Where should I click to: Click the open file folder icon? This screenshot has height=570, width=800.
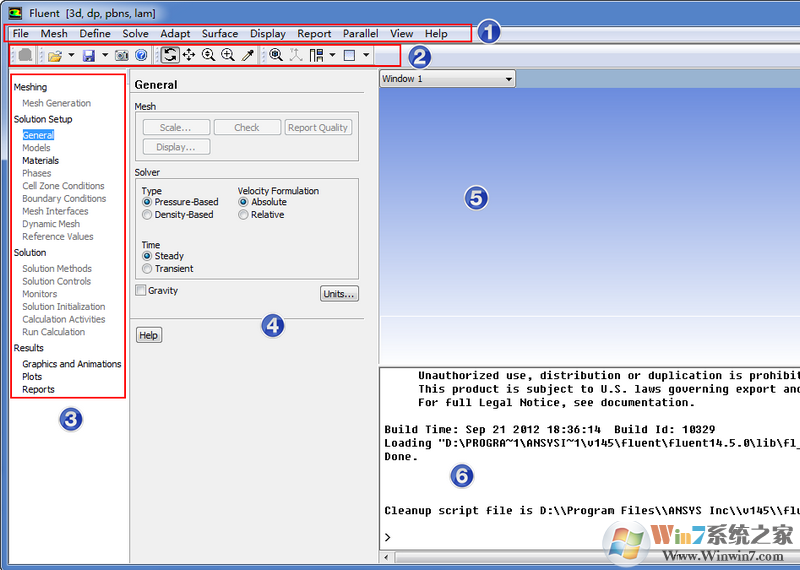55,55
